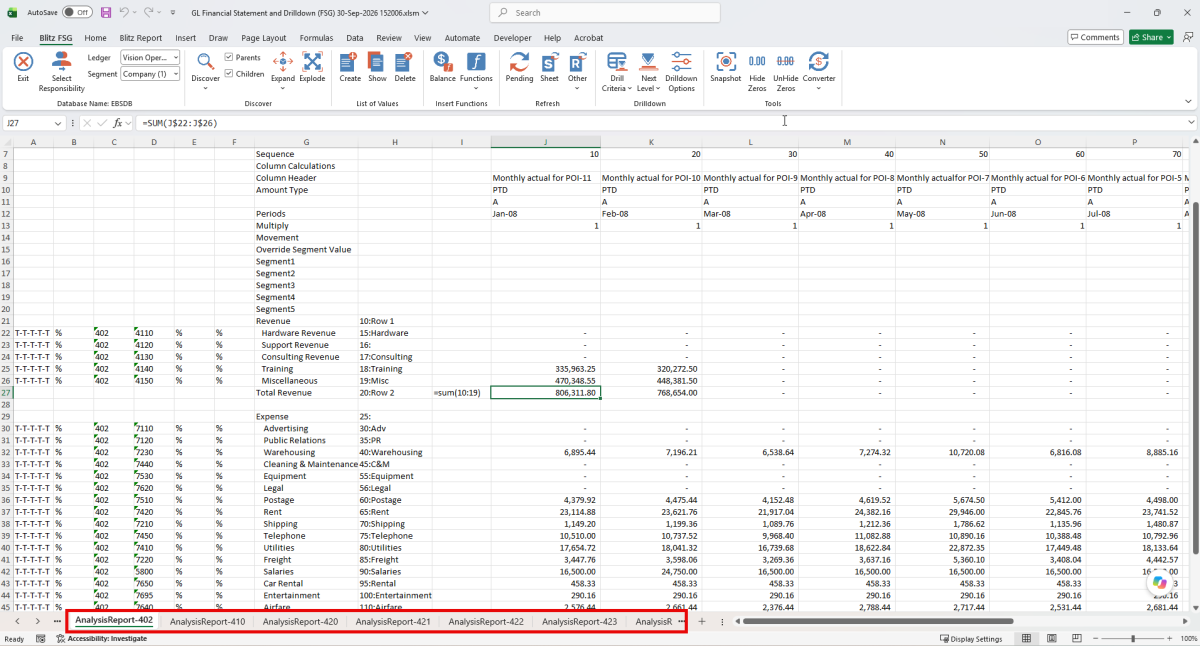
Task: Open Drilldown Options
Action: [x=681, y=71]
